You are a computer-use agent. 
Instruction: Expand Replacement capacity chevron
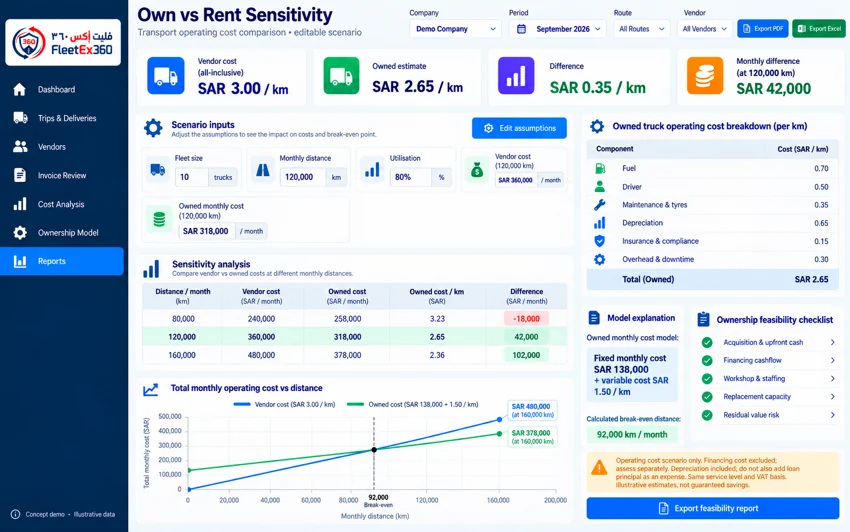coord(833,396)
